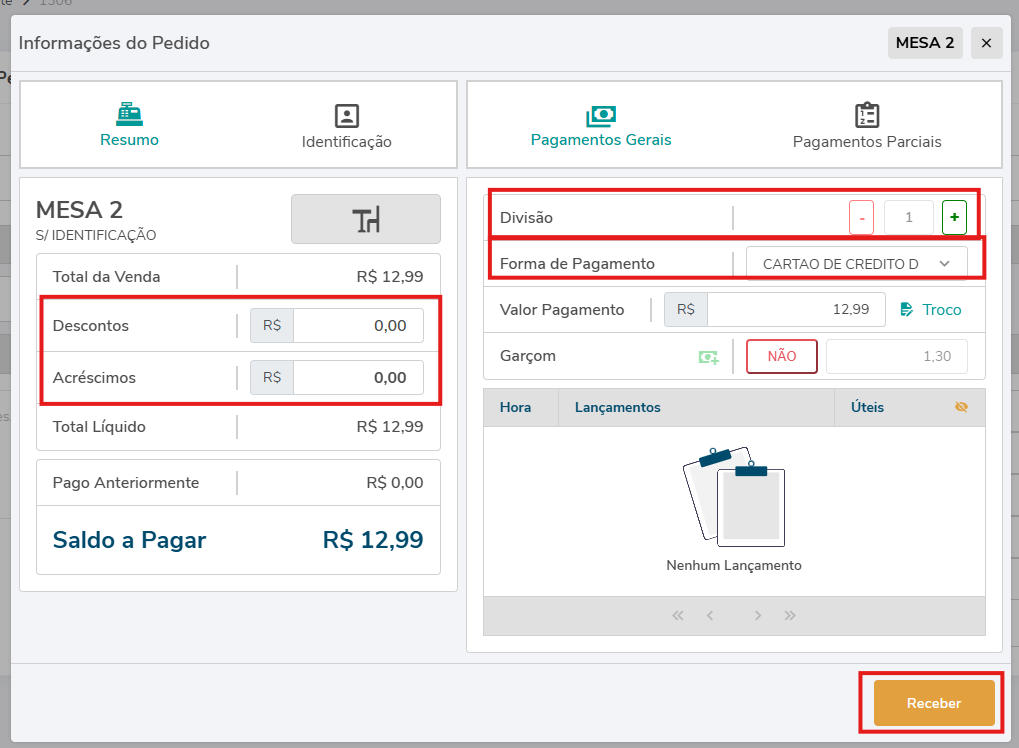Image resolution: width=1019 pixels, height=748 pixels.
Task: Jump to last page of Lançamentos
Action: click(x=790, y=616)
